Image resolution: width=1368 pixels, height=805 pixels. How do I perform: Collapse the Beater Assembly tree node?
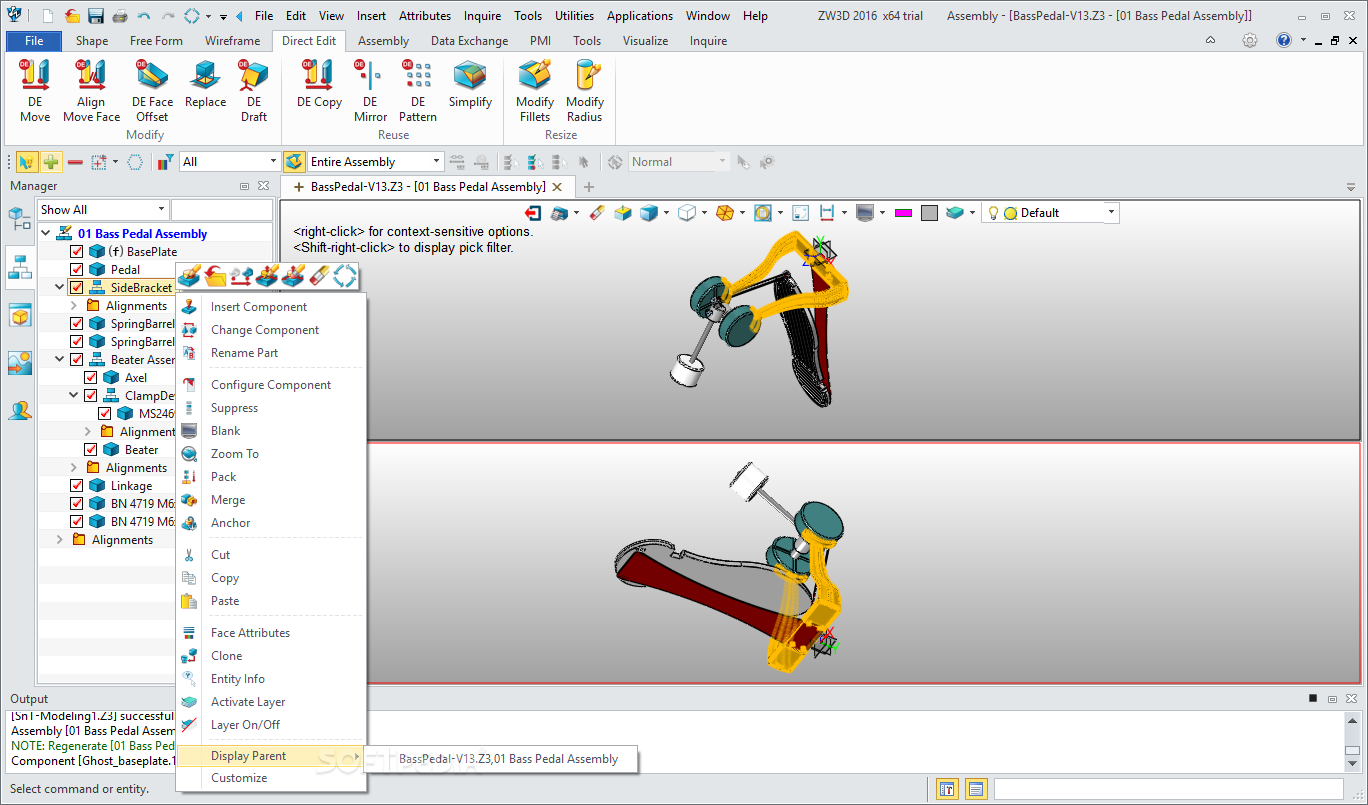click(x=59, y=360)
